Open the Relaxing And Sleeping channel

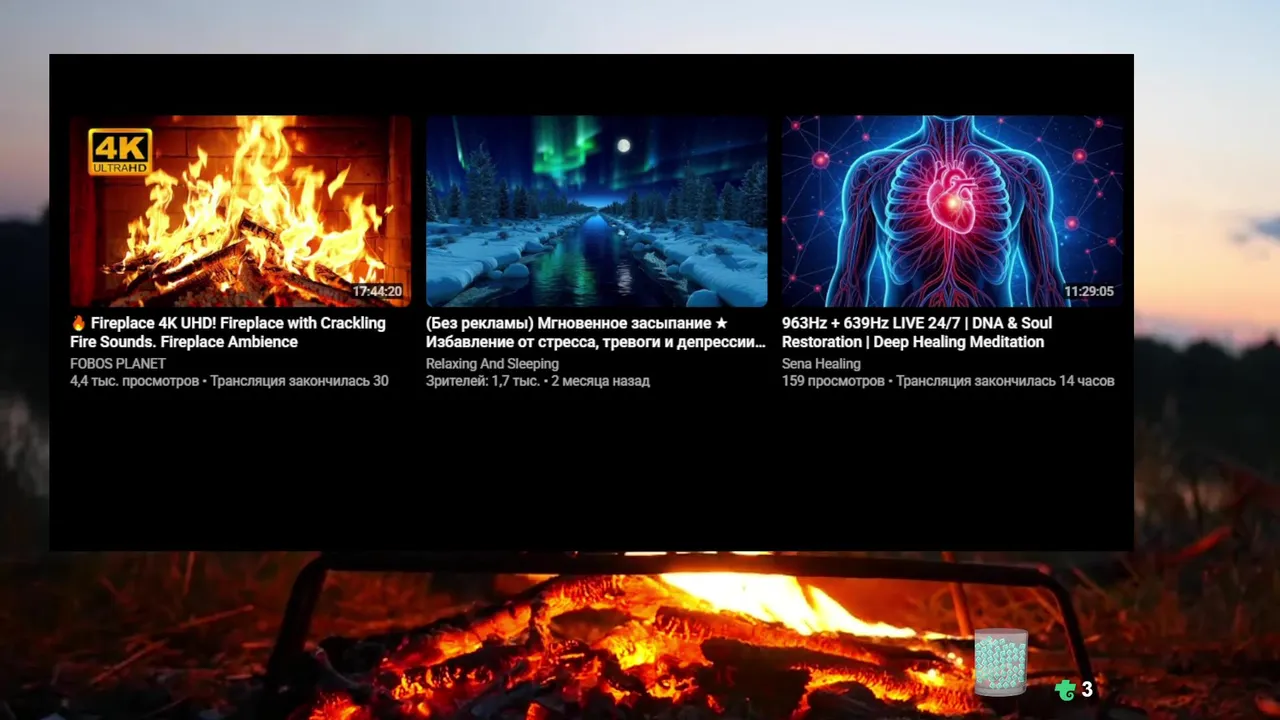point(492,364)
